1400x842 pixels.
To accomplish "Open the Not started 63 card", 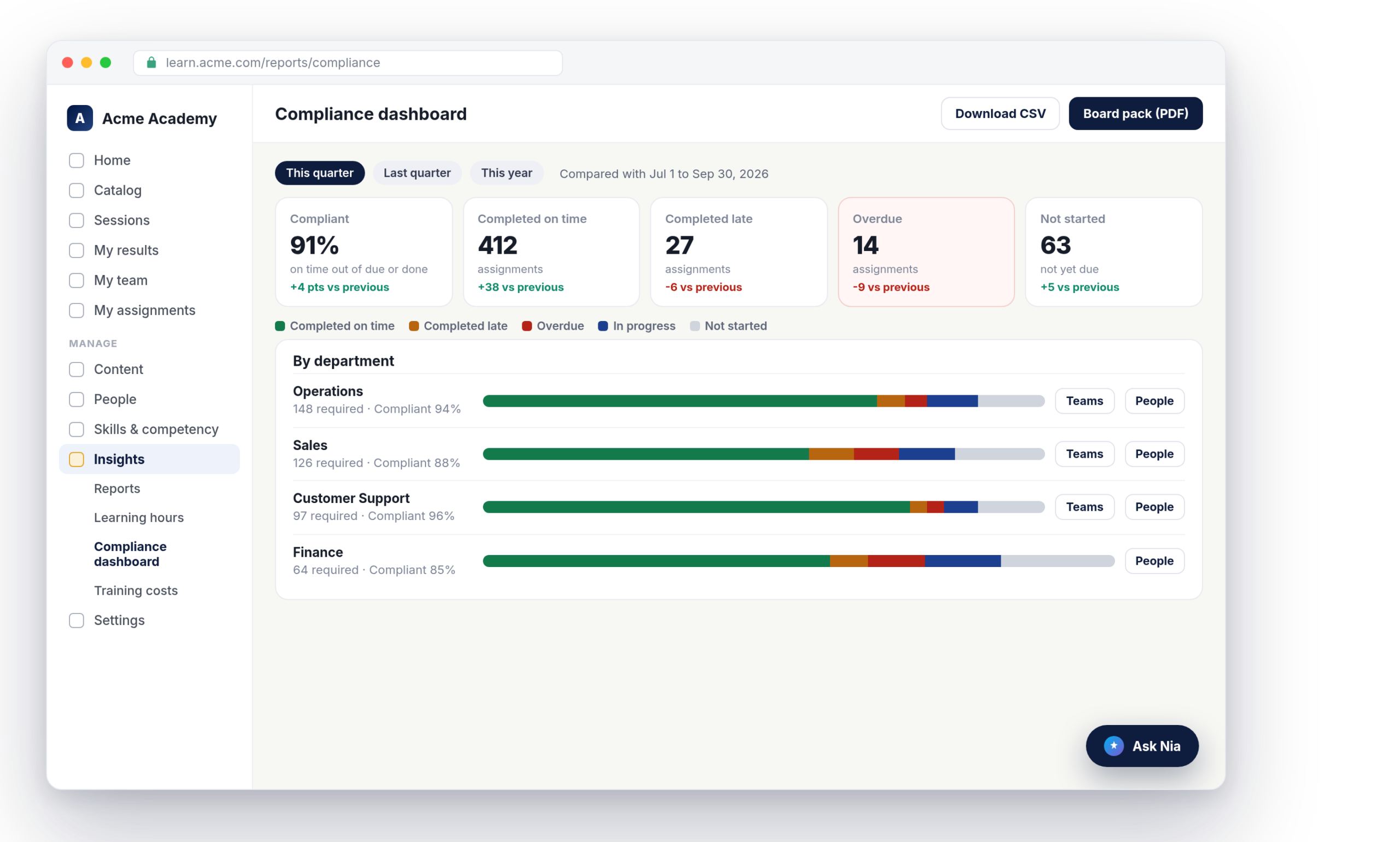I will tap(1113, 252).
